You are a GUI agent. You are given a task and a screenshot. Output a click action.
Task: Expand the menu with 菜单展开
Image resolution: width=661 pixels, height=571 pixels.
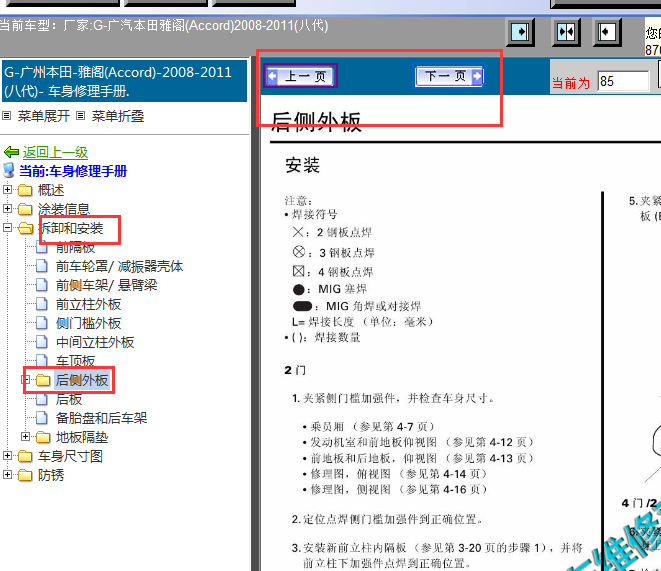[x=44, y=116]
